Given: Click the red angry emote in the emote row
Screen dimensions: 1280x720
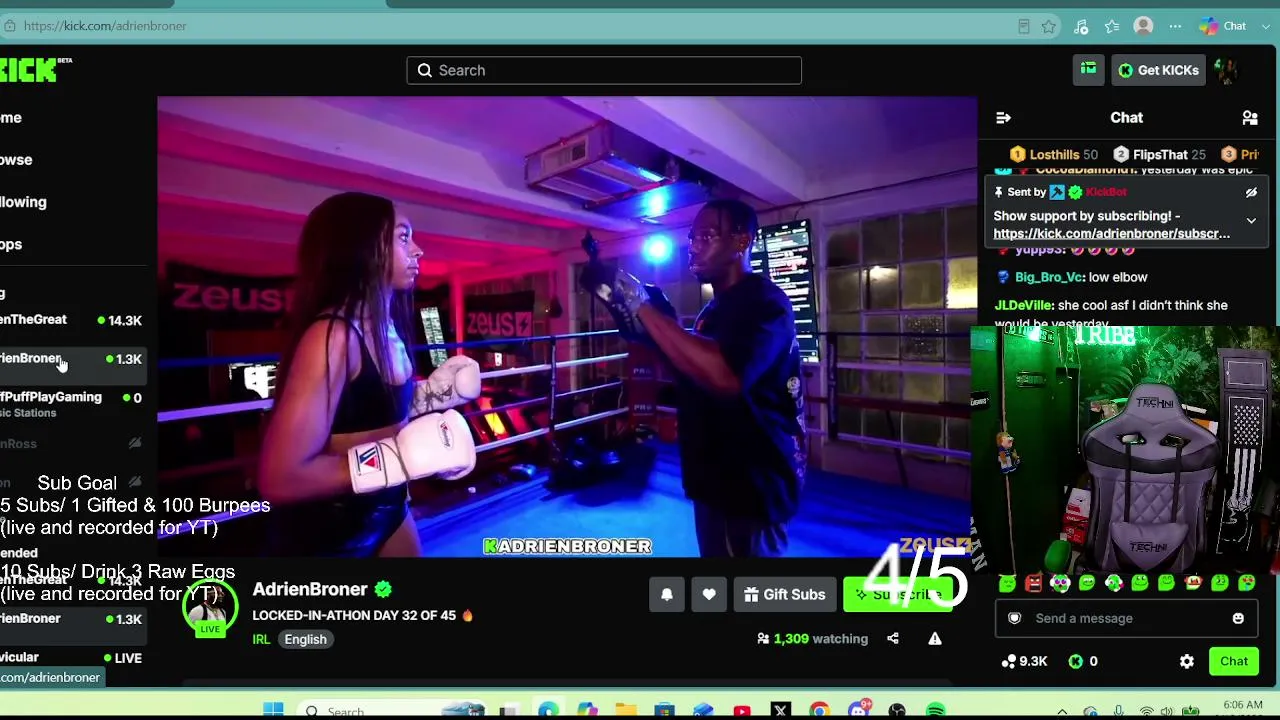Looking at the screenshot, I should [1034, 583].
